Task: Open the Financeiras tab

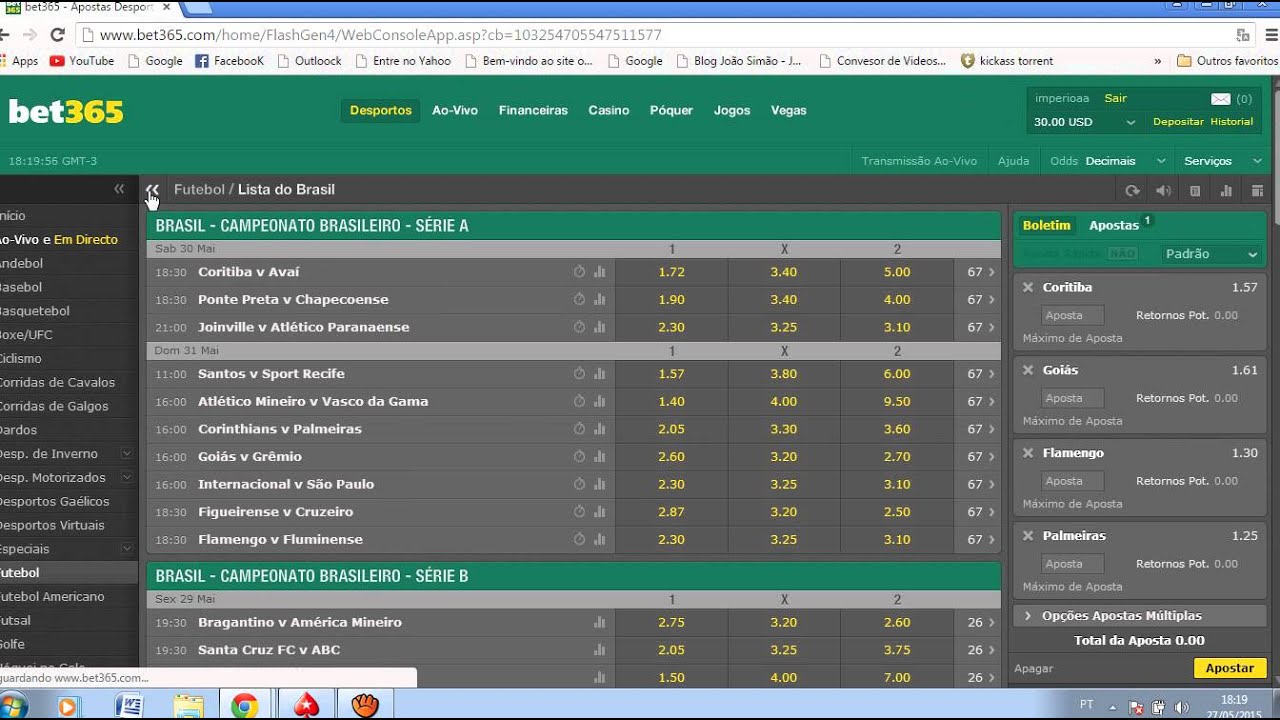Action: pos(533,111)
